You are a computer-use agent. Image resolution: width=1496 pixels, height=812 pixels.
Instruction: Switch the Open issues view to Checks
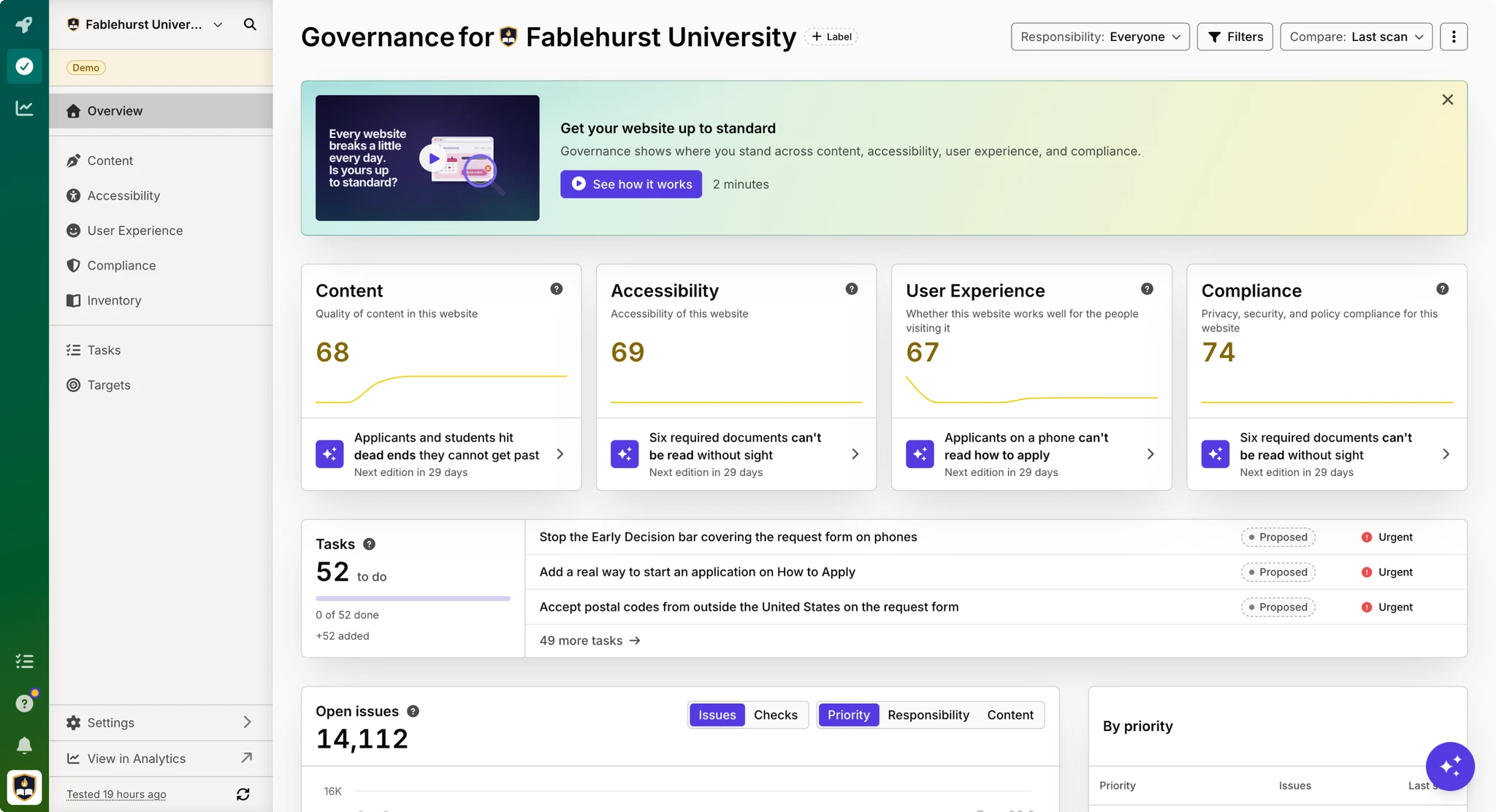(x=776, y=715)
